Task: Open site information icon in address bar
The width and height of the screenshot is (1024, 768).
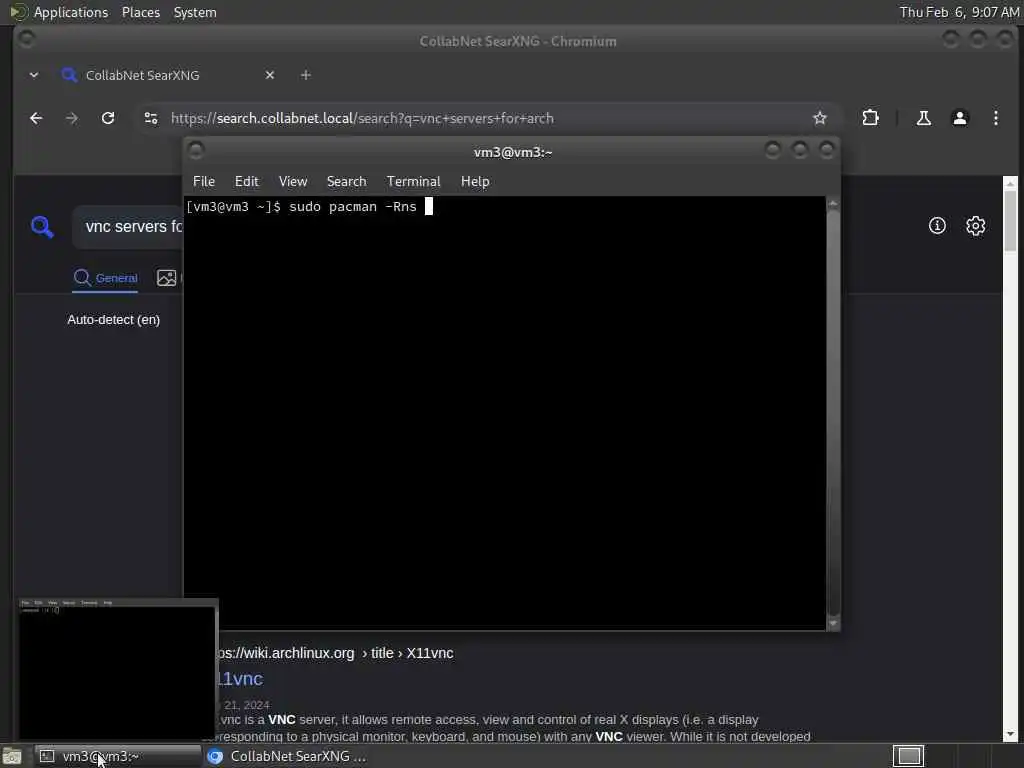Action: (151, 118)
